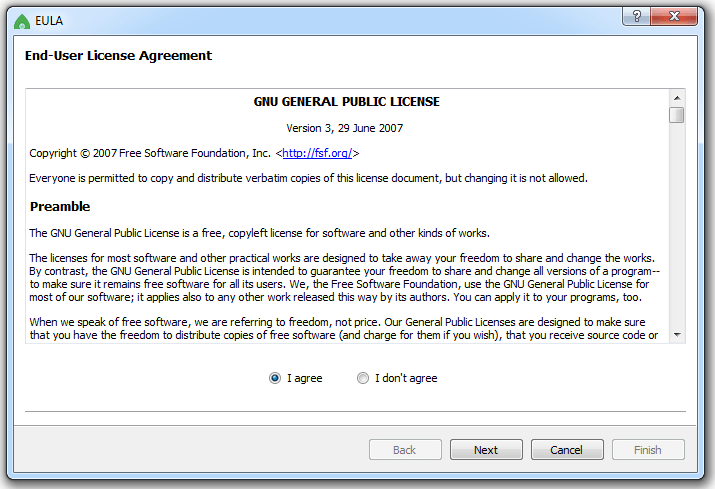
Task: Click the EULA title bar text
Action: point(51,18)
